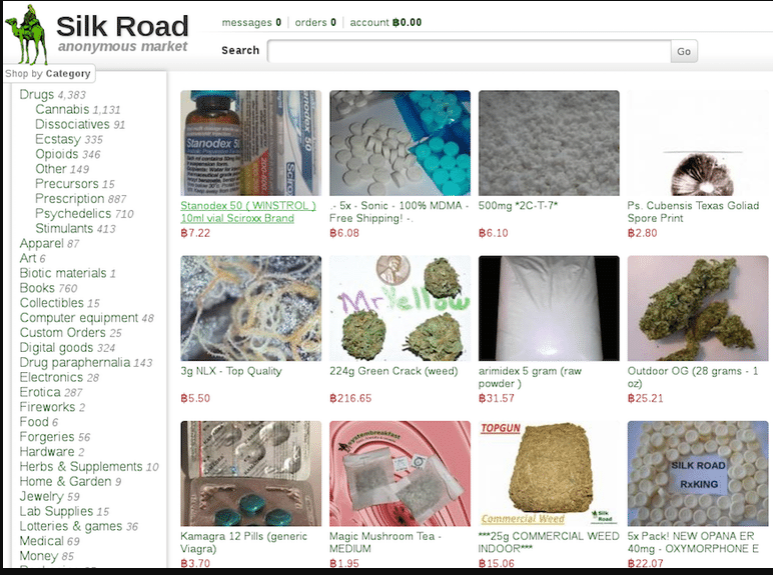The image size is (773, 575).
Task: Select the Cannabis subcategory
Action: click(x=62, y=109)
